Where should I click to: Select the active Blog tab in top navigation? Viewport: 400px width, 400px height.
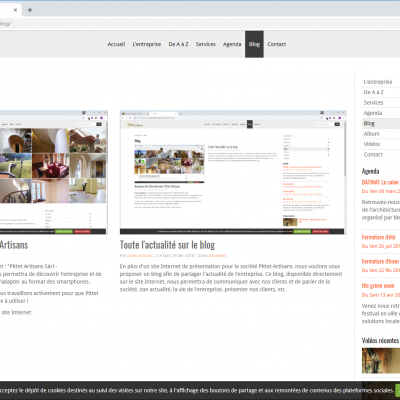pyautogui.click(x=254, y=44)
